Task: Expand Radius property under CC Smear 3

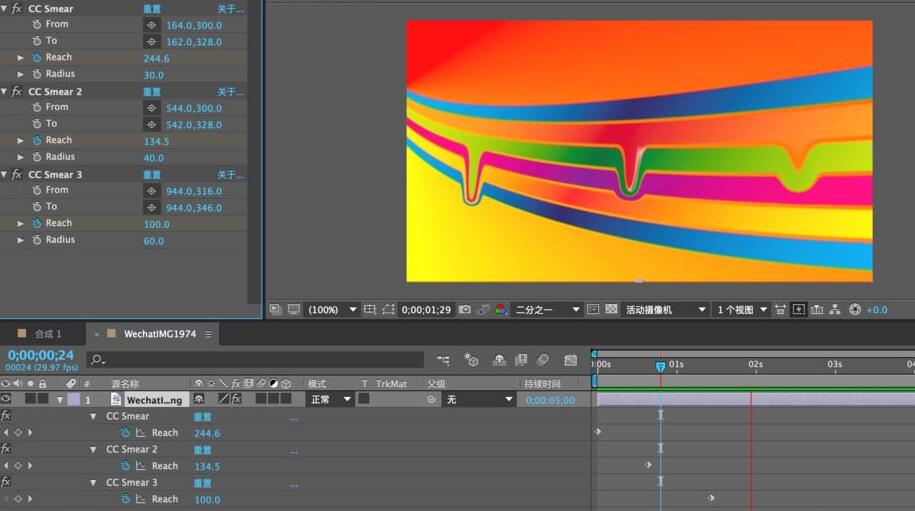Action: pyautogui.click(x=20, y=240)
